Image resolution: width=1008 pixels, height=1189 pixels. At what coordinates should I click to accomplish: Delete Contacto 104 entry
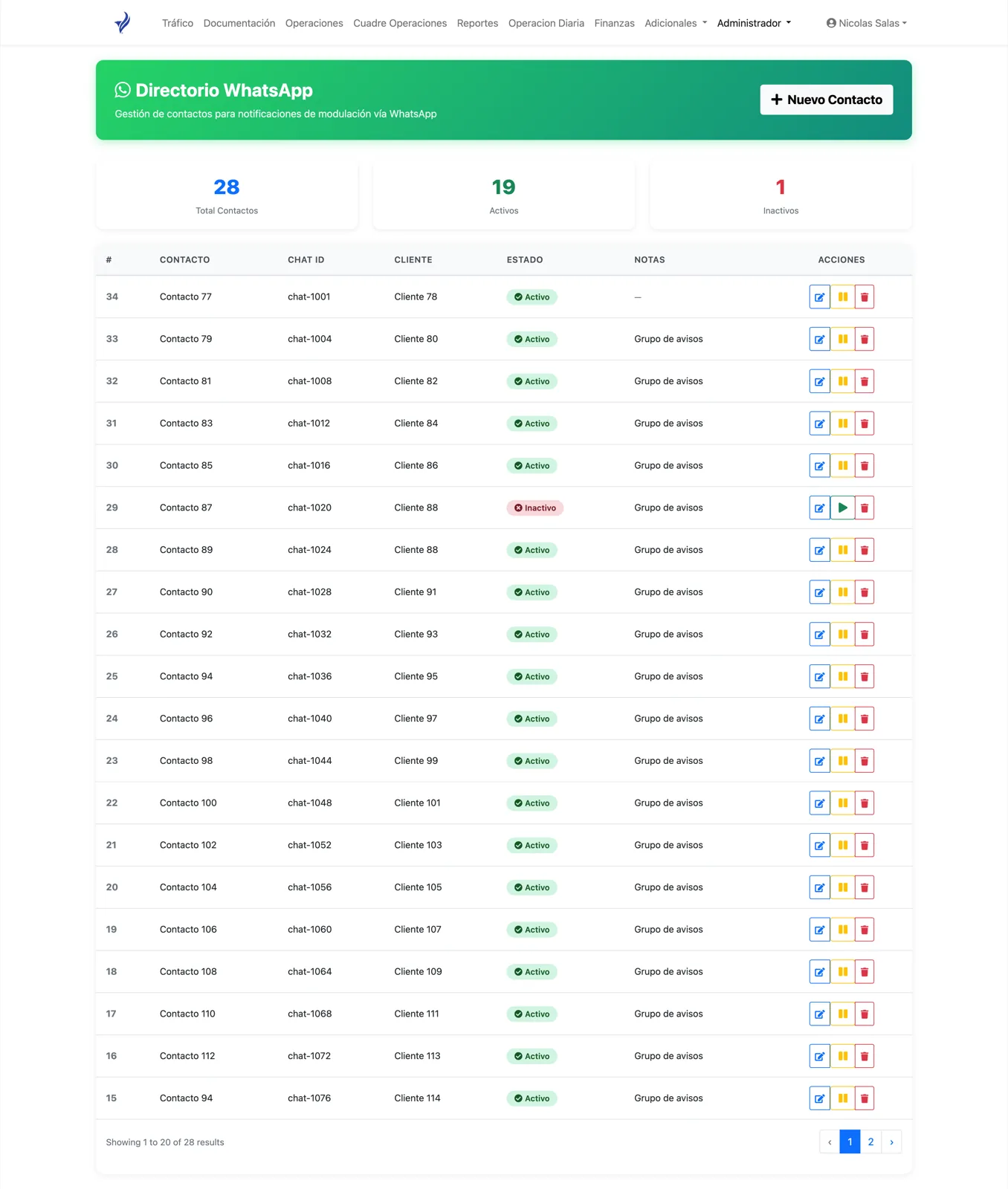865,887
